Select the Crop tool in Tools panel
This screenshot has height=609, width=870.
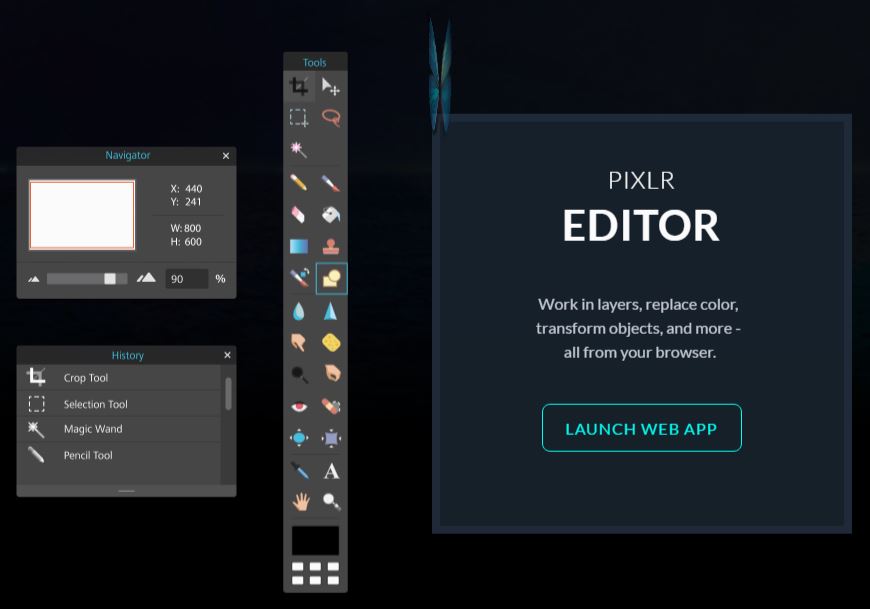299,87
